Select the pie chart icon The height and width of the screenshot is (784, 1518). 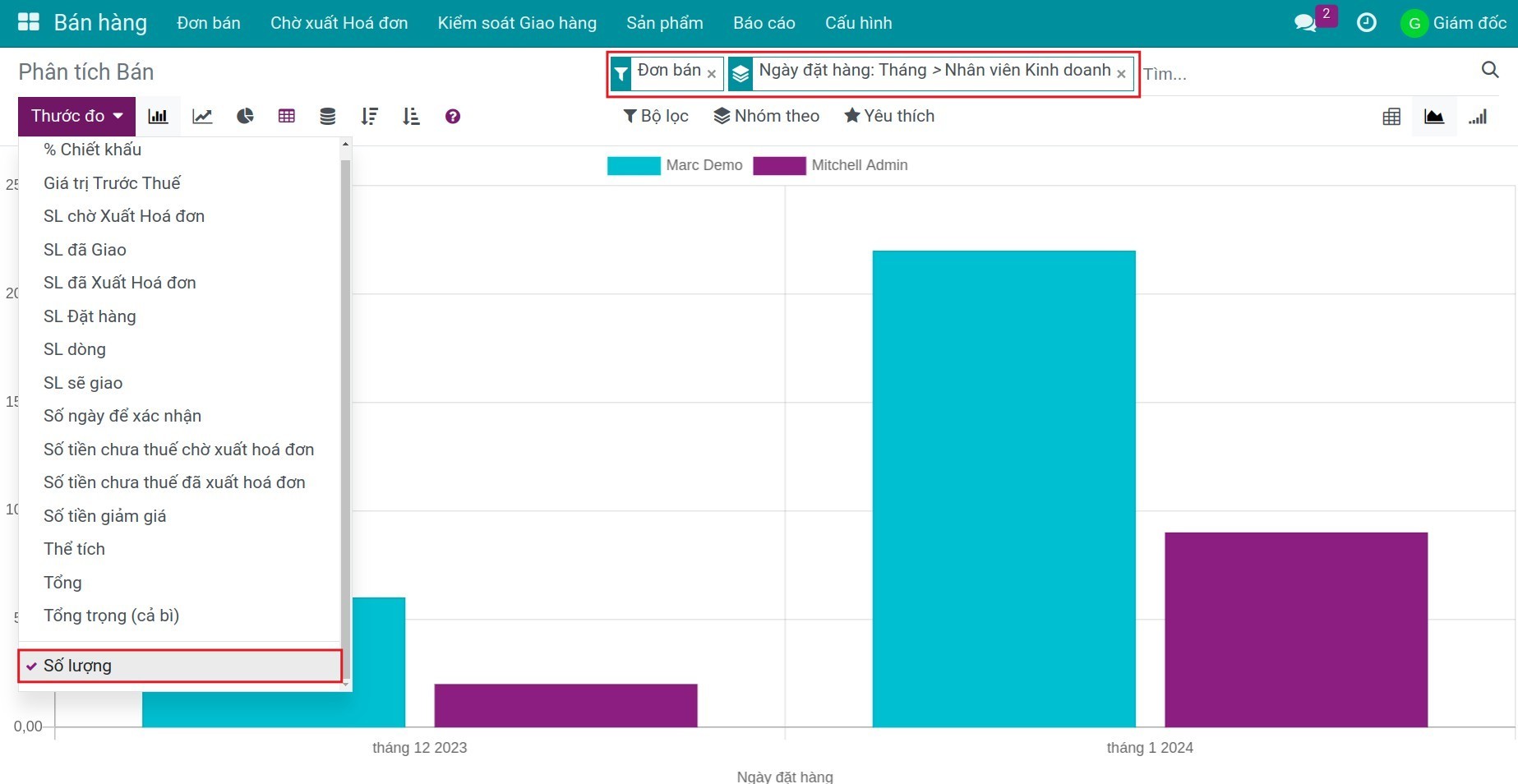coord(245,117)
